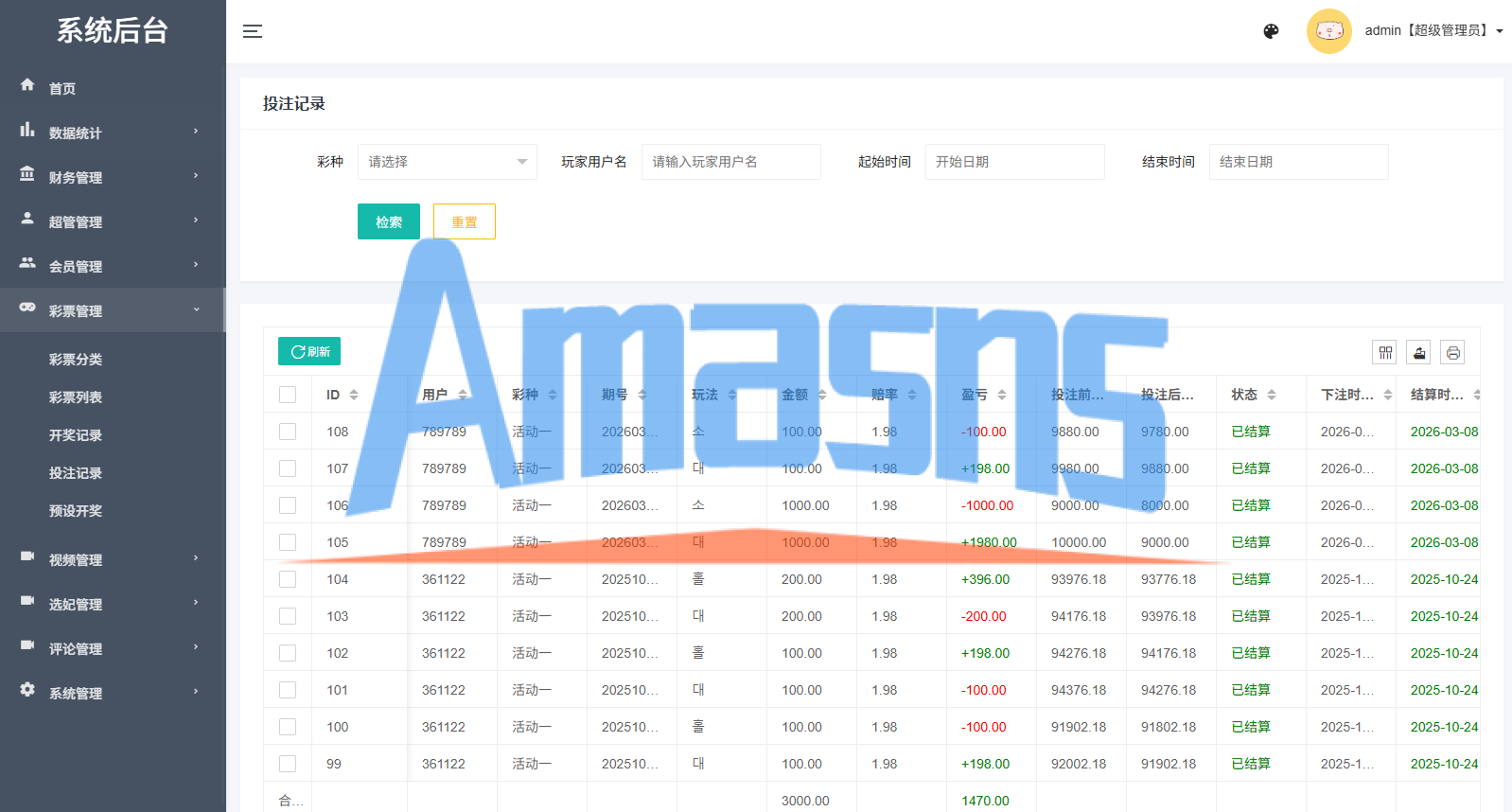This screenshot has width=1512, height=812.
Task: Click the 检索 search button
Action: (389, 221)
